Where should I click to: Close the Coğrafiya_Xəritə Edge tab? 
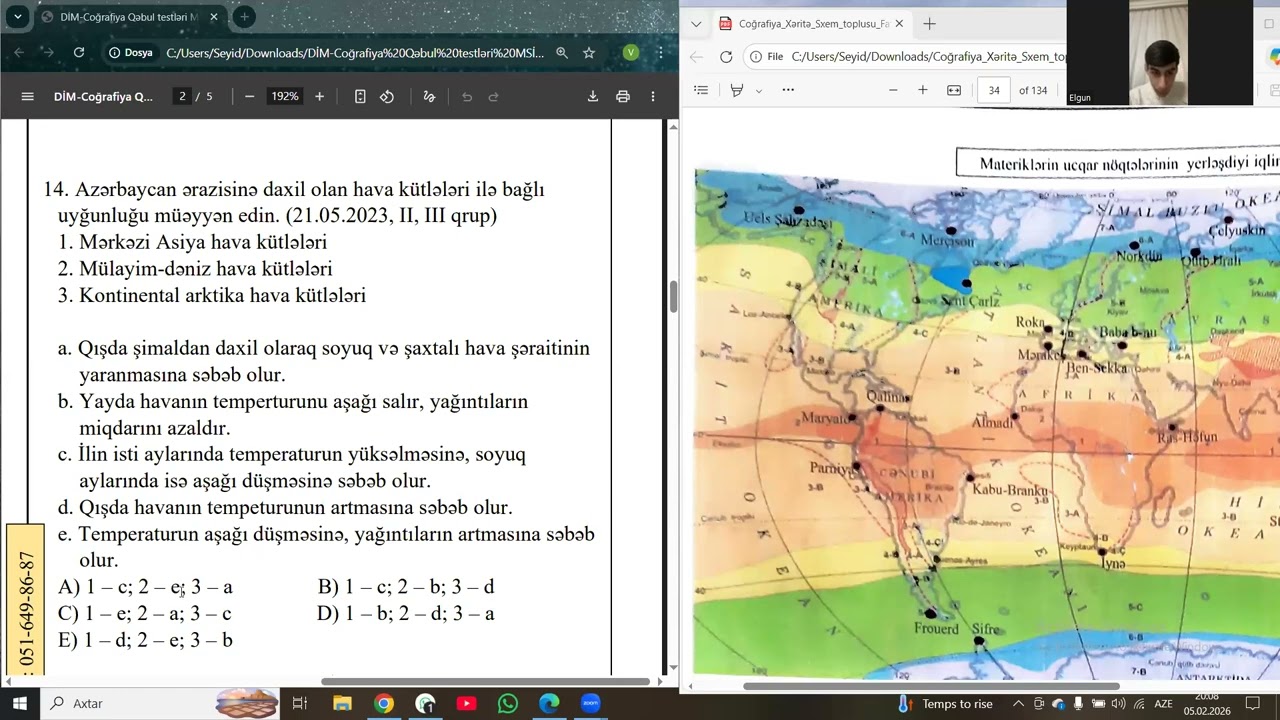pyautogui.click(x=899, y=24)
